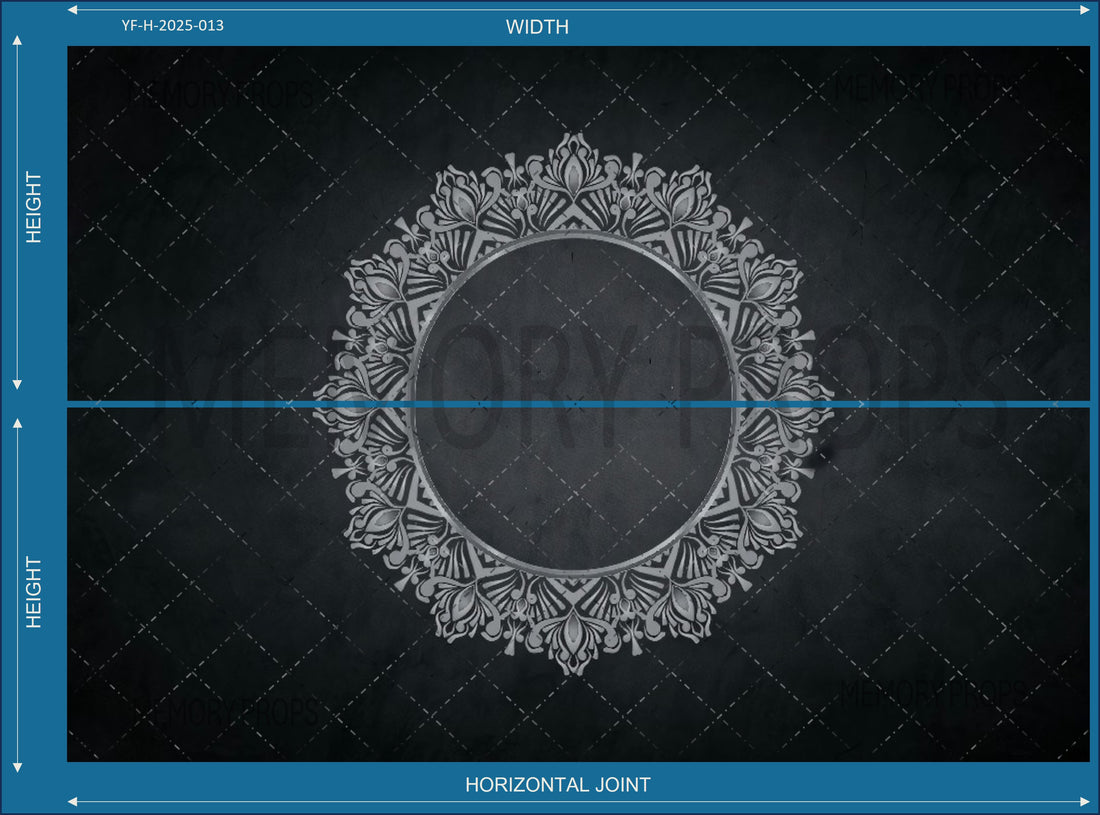Viewport: 1100px width, 815px height.
Task: Click the up arrowhead above lower HEIGHT
Action: click(17, 423)
